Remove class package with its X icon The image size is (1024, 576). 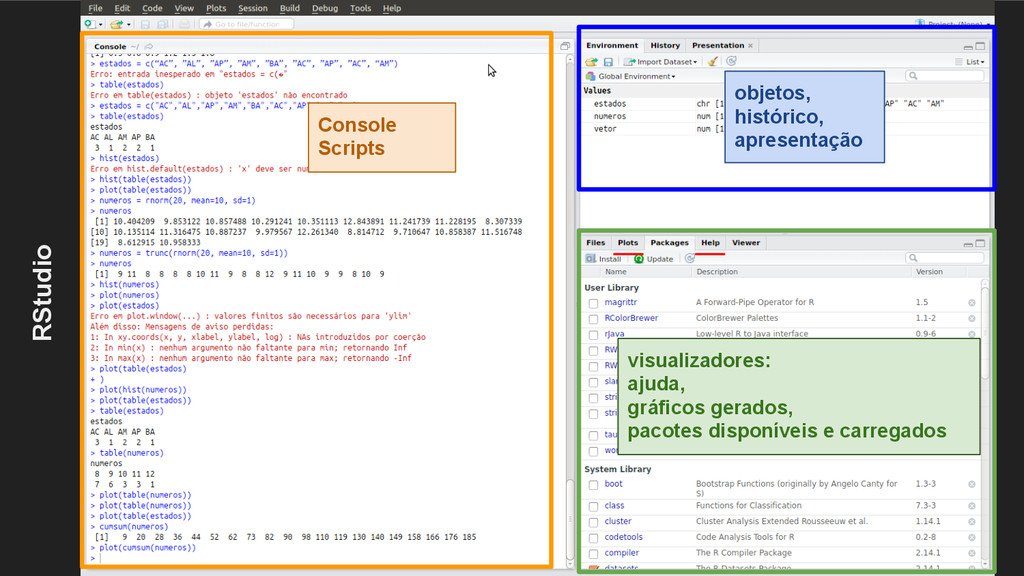pyautogui.click(x=972, y=506)
